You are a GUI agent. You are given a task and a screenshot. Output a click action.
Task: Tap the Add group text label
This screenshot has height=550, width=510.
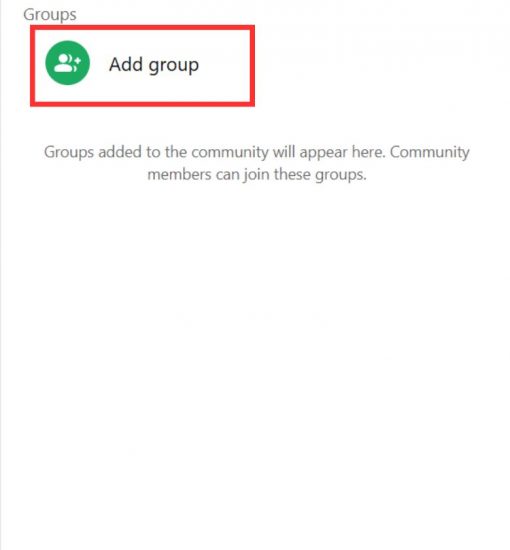tap(154, 65)
